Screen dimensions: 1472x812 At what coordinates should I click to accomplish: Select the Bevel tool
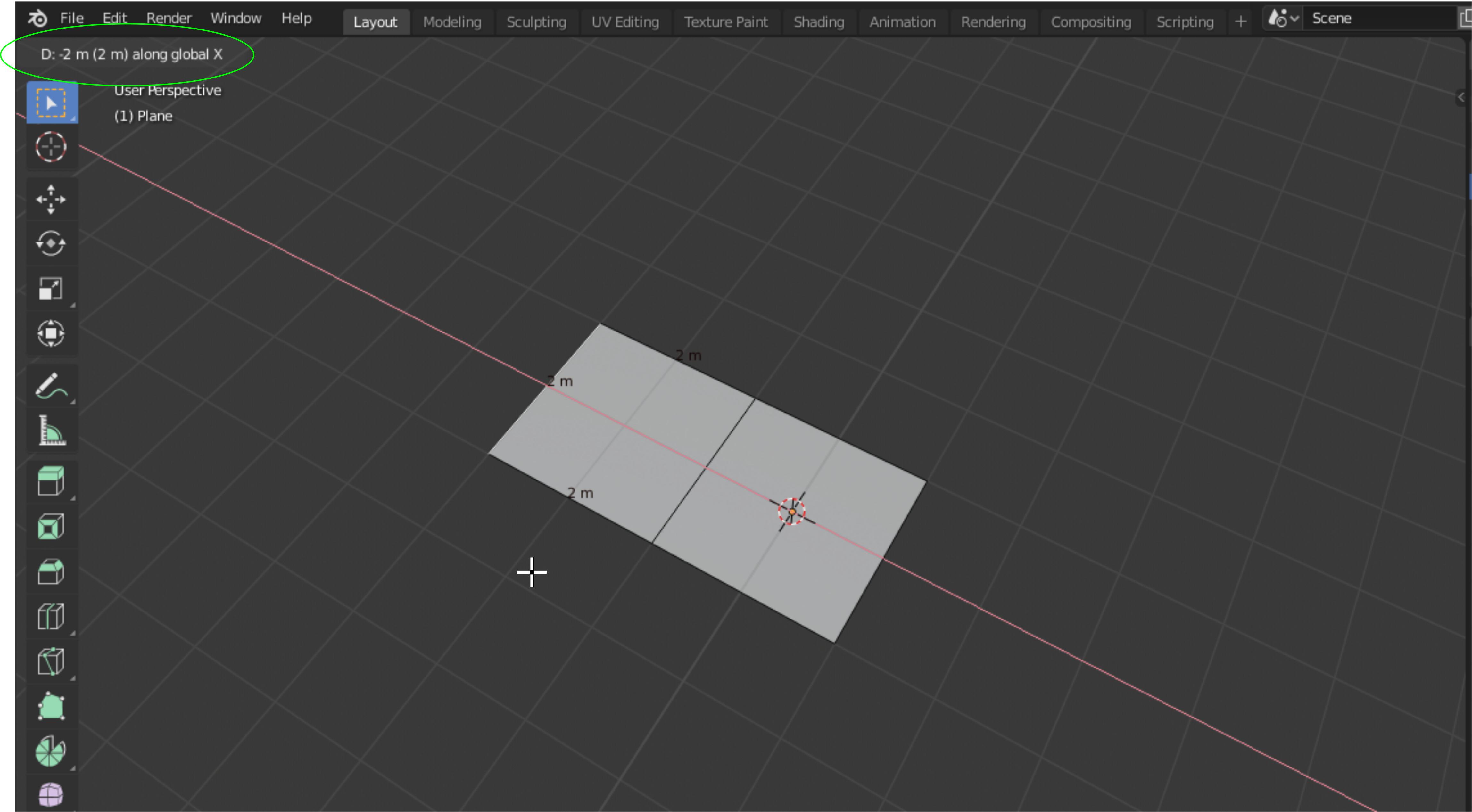(x=52, y=571)
